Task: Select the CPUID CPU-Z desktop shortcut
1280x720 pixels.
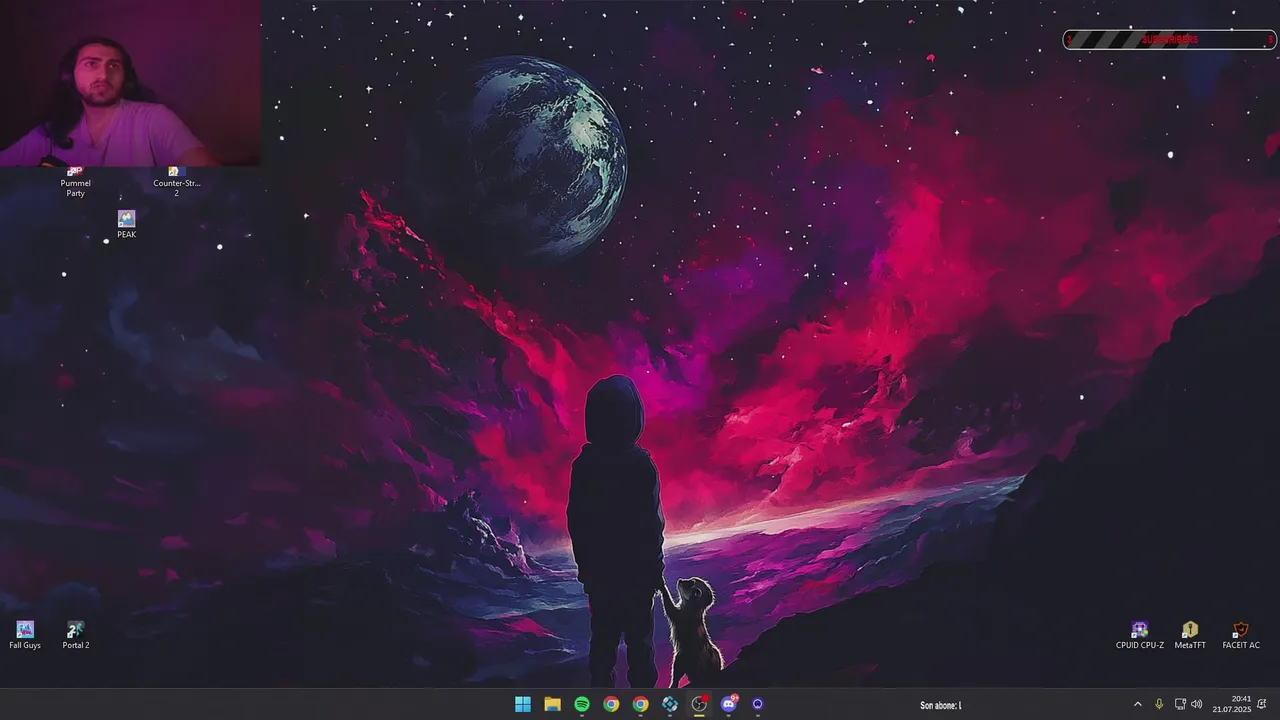Action: [1140, 635]
